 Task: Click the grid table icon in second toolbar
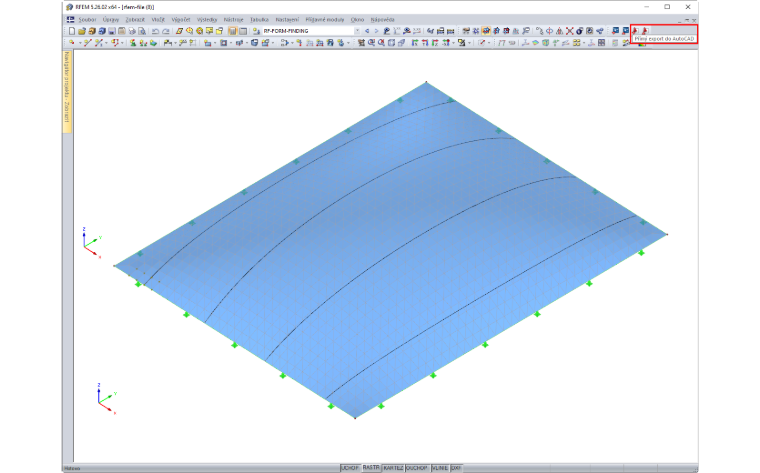point(602,43)
